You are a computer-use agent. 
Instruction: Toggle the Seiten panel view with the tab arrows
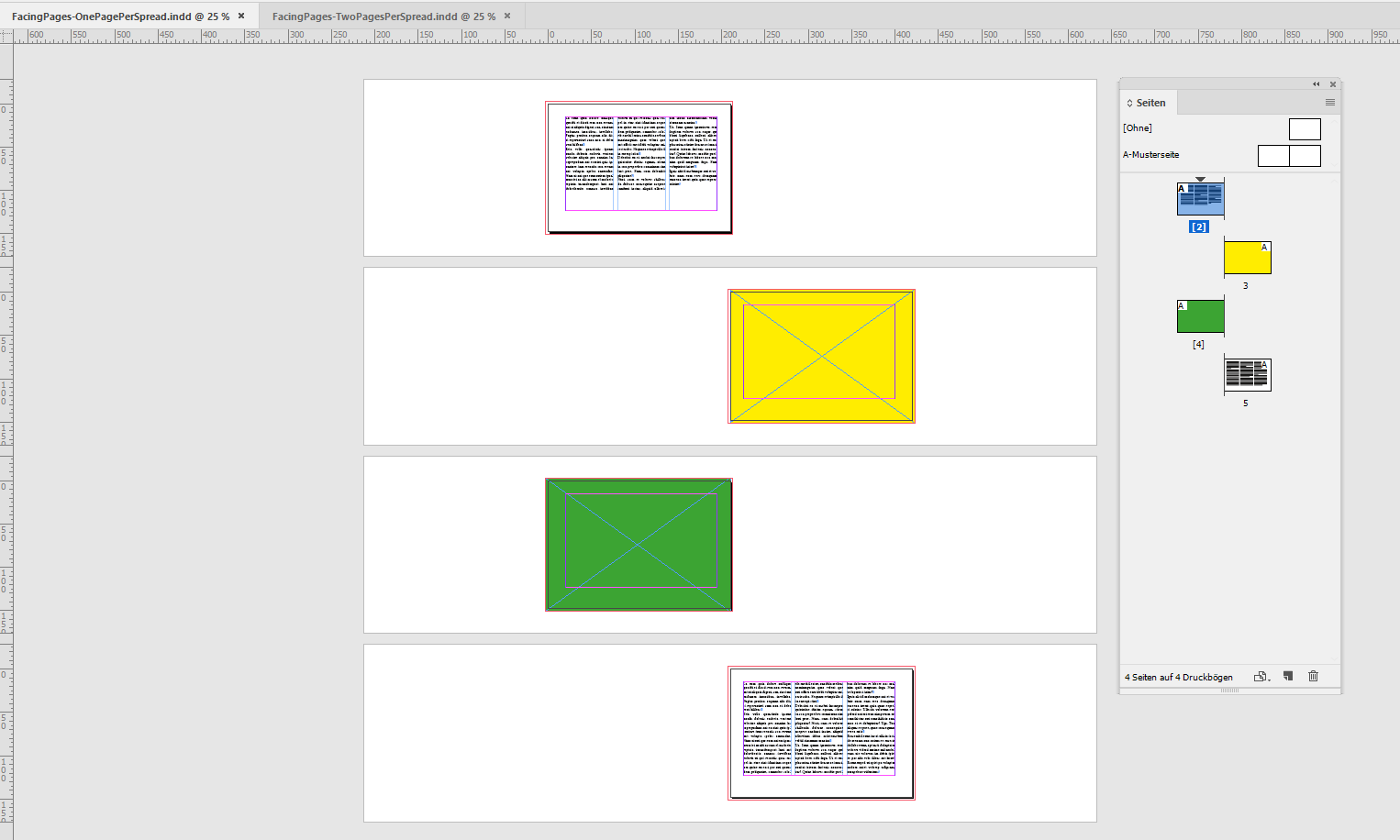point(1129,103)
